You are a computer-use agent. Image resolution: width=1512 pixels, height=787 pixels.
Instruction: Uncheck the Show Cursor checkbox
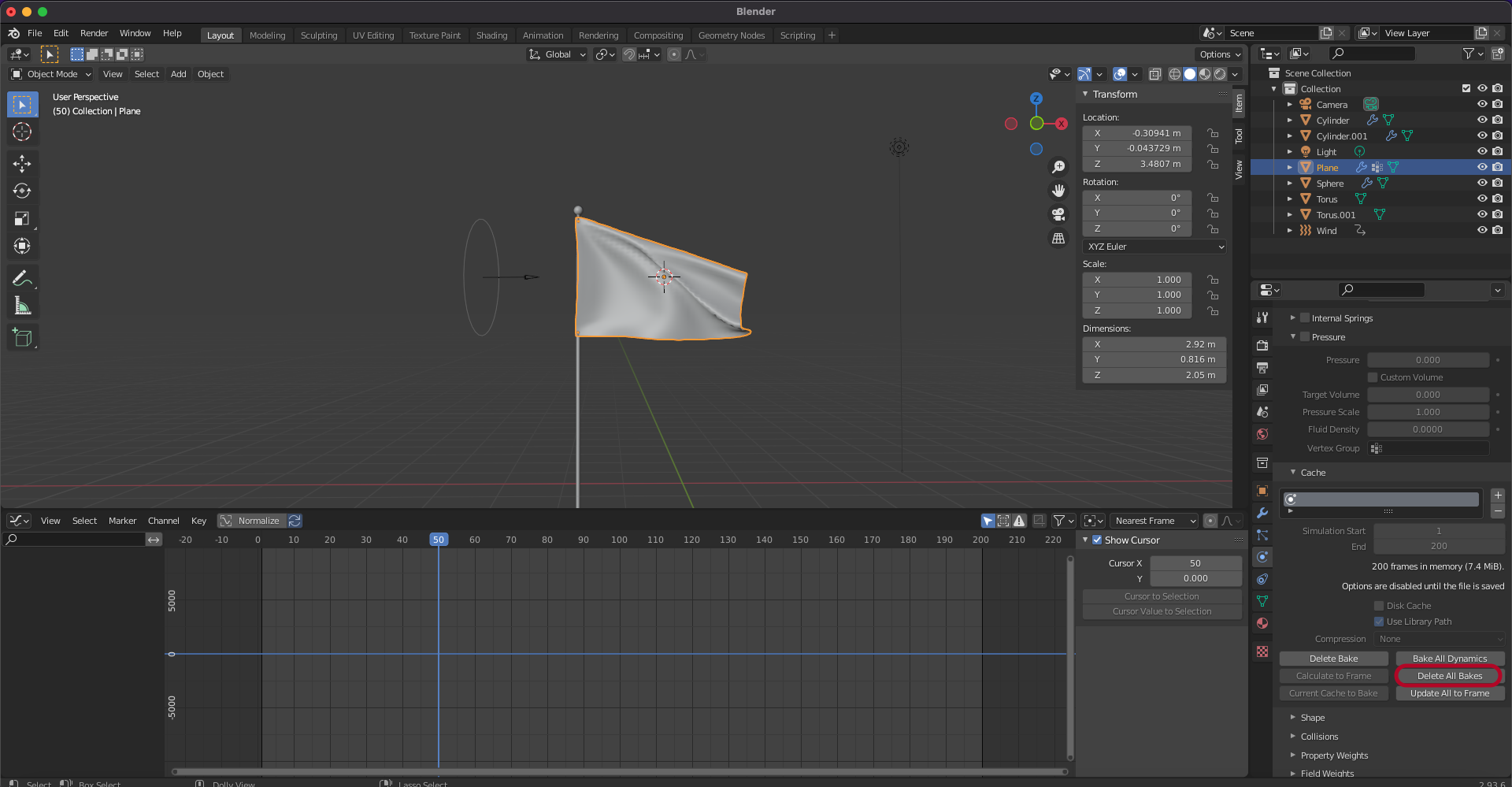tap(1097, 540)
